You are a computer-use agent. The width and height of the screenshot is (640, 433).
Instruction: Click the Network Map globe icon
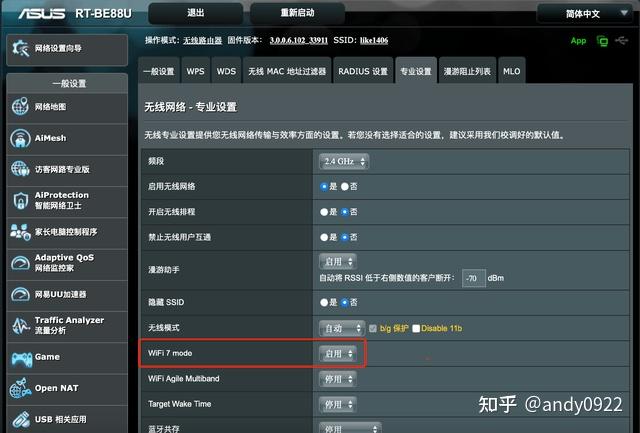coord(20,107)
